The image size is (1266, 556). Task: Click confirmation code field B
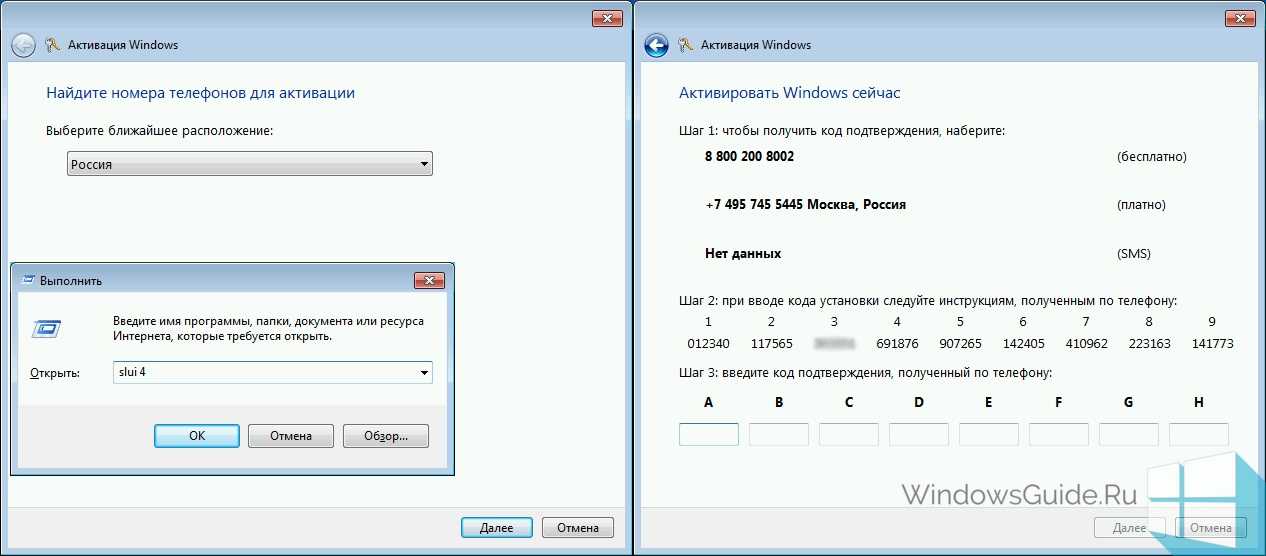click(x=779, y=434)
